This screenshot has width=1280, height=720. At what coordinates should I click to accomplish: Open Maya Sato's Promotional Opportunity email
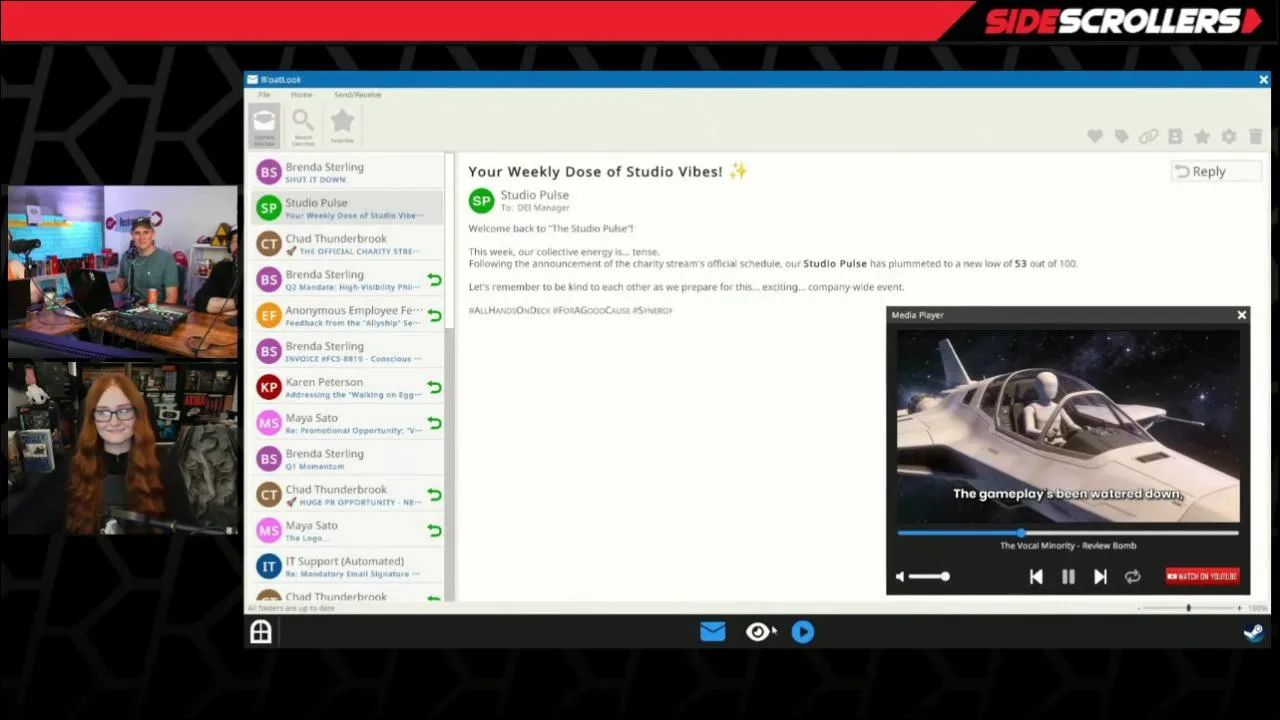coord(348,424)
